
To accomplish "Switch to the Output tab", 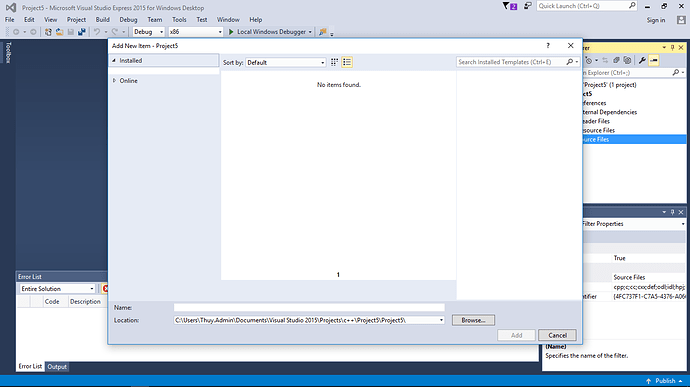I will tap(57, 366).
